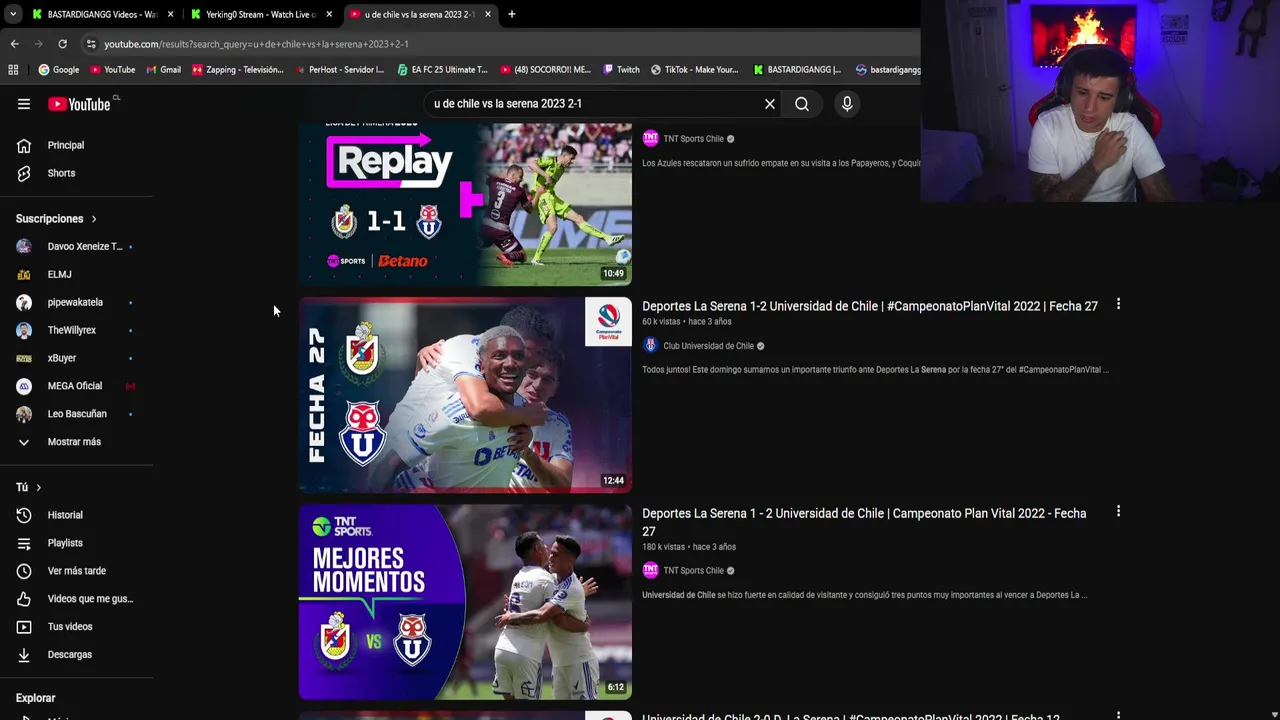This screenshot has height=720, width=1280.
Task: Open video title with #CampeonatoPlanVital 2022 Fecha 27
Action: (870, 306)
